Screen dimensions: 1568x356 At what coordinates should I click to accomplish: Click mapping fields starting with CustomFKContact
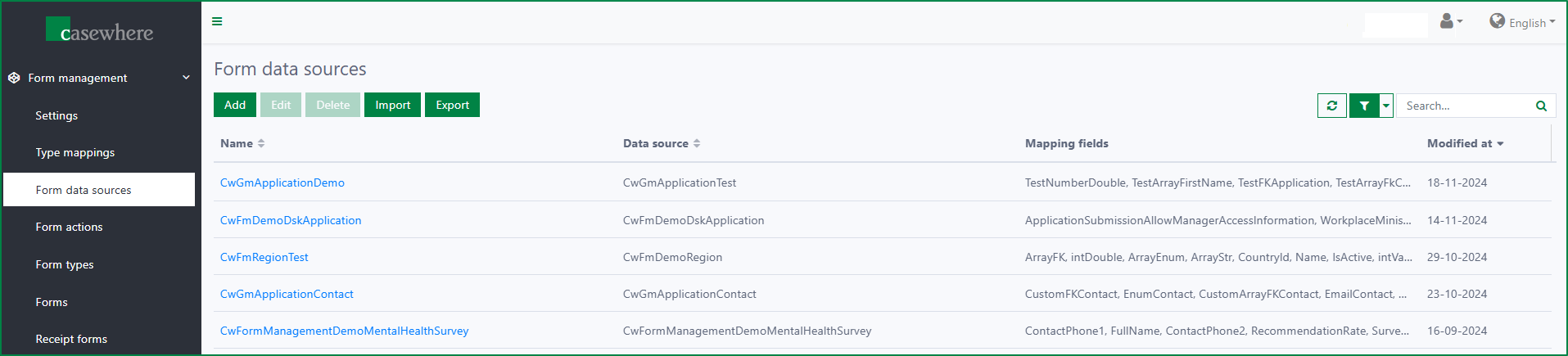coord(1216,294)
